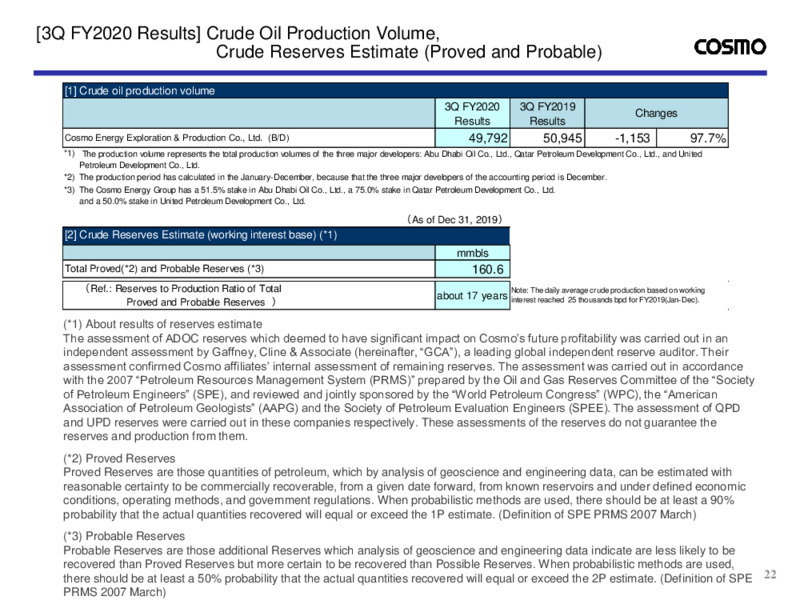800x600 pixels.
Task: Click the 'Changes' column header
Action: pos(656,113)
